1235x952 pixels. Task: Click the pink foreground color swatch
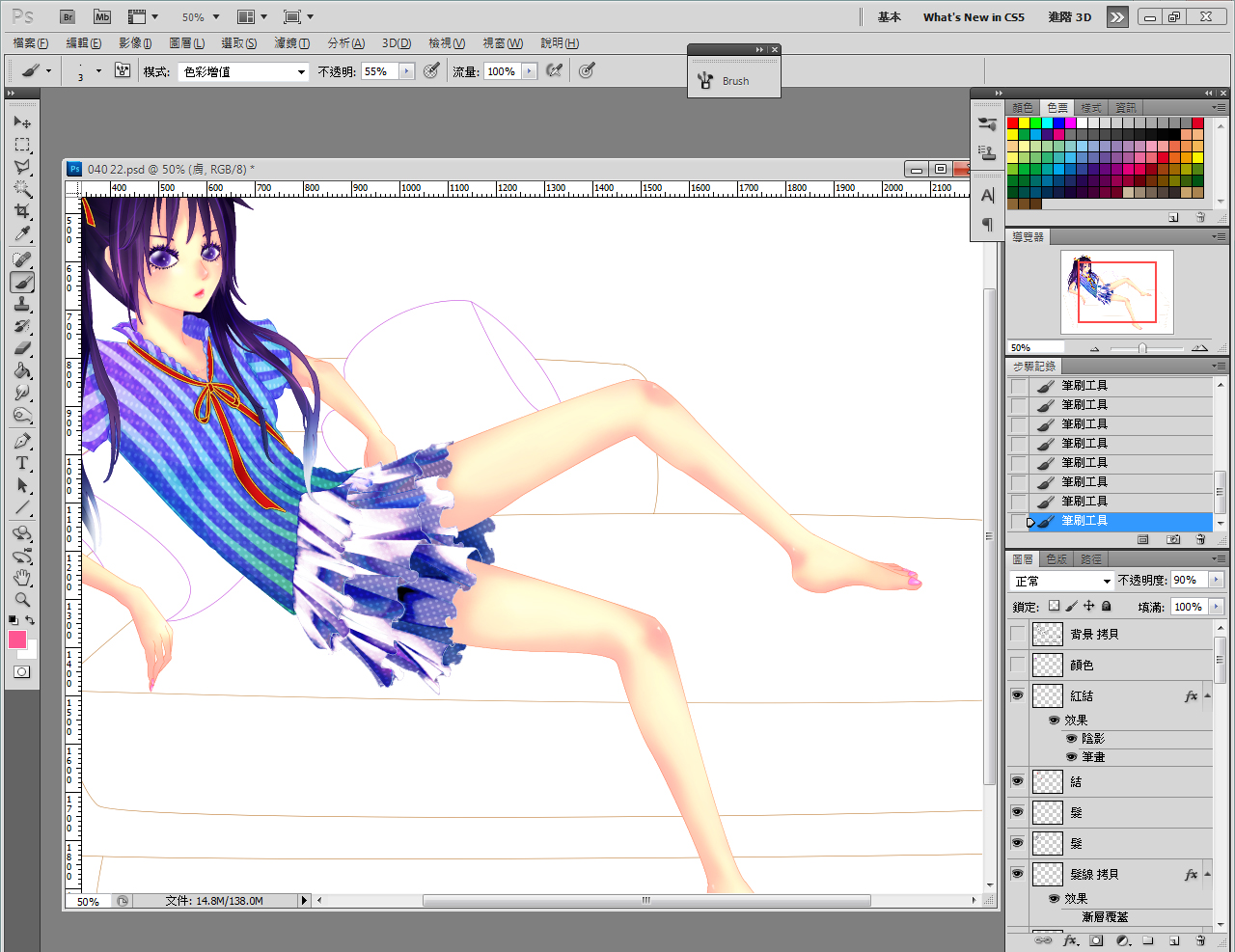pyautogui.click(x=17, y=639)
